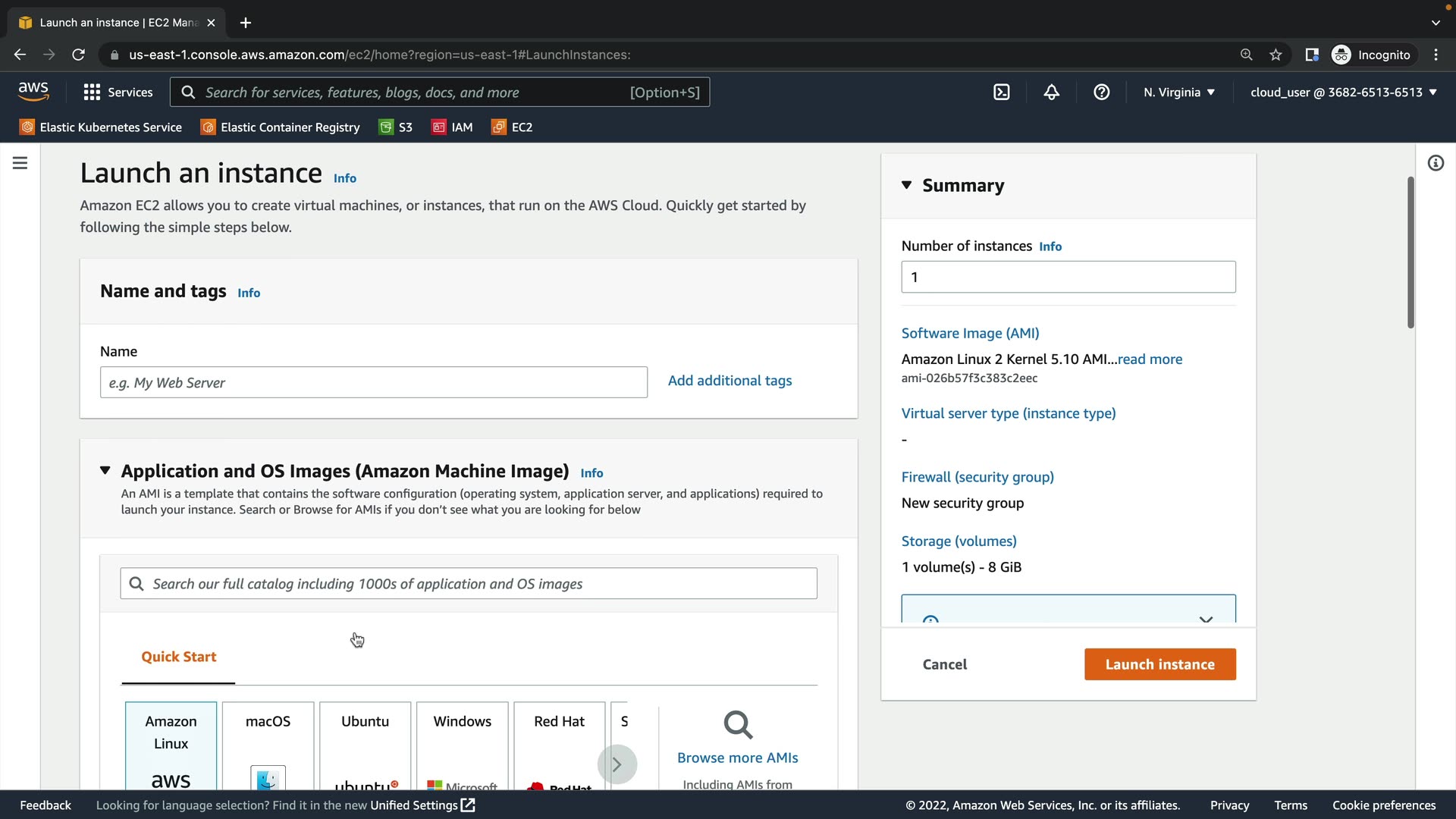Screen dimensions: 1456x819
Task: Select the Amazon Linux AMI tile
Action: click(171, 745)
